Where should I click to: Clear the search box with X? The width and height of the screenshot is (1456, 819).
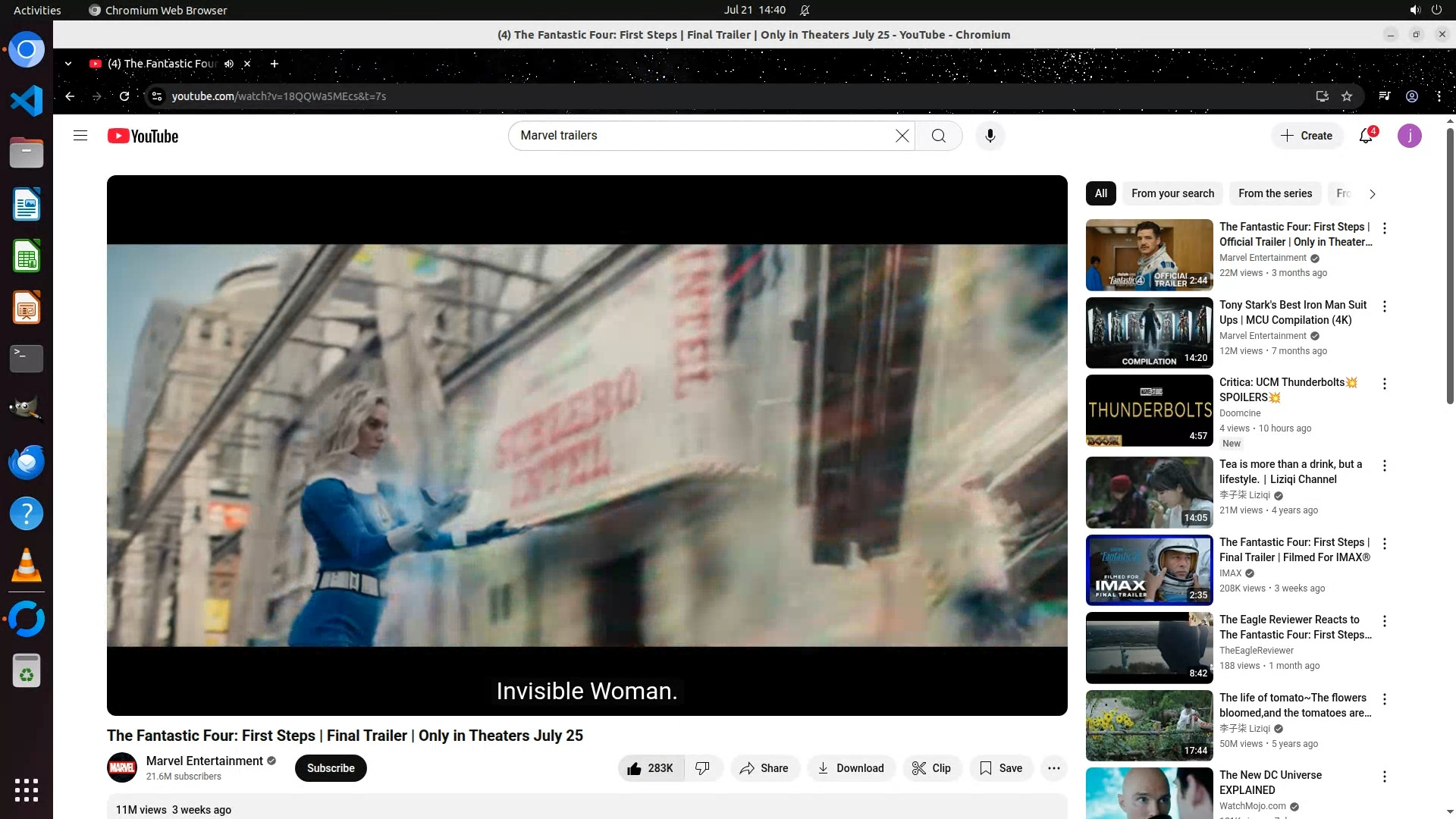[902, 136]
